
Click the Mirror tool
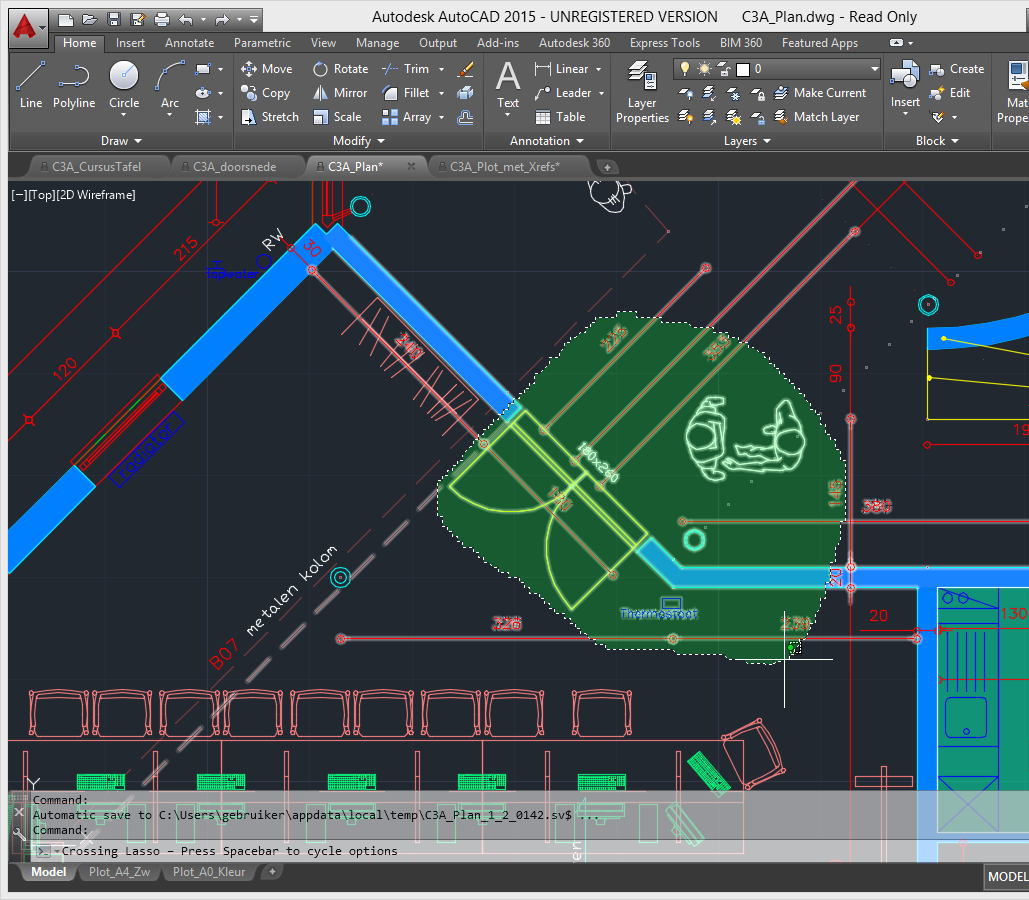click(x=340, y=93)
